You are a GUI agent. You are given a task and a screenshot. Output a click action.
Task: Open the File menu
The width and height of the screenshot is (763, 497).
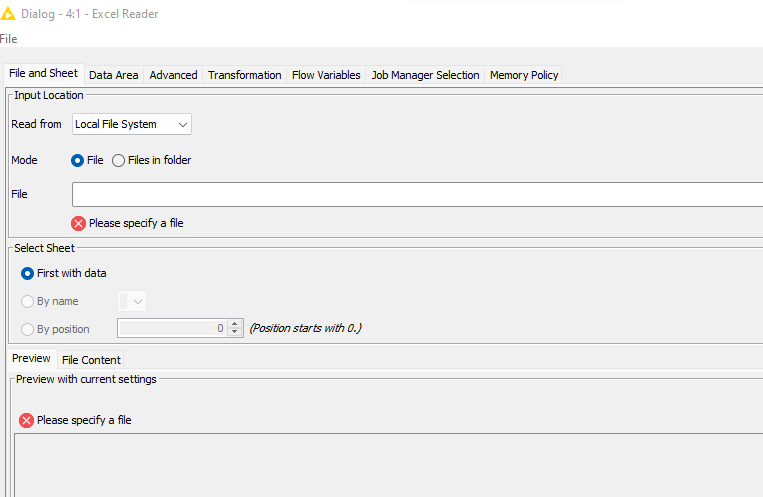coord(8,39)
